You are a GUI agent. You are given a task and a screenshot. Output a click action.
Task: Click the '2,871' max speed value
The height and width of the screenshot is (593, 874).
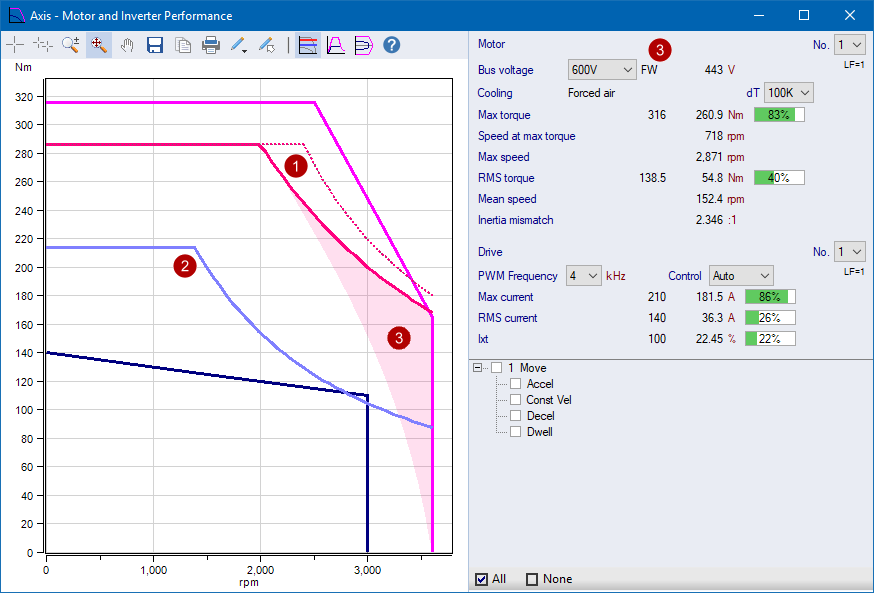[709, 157]
